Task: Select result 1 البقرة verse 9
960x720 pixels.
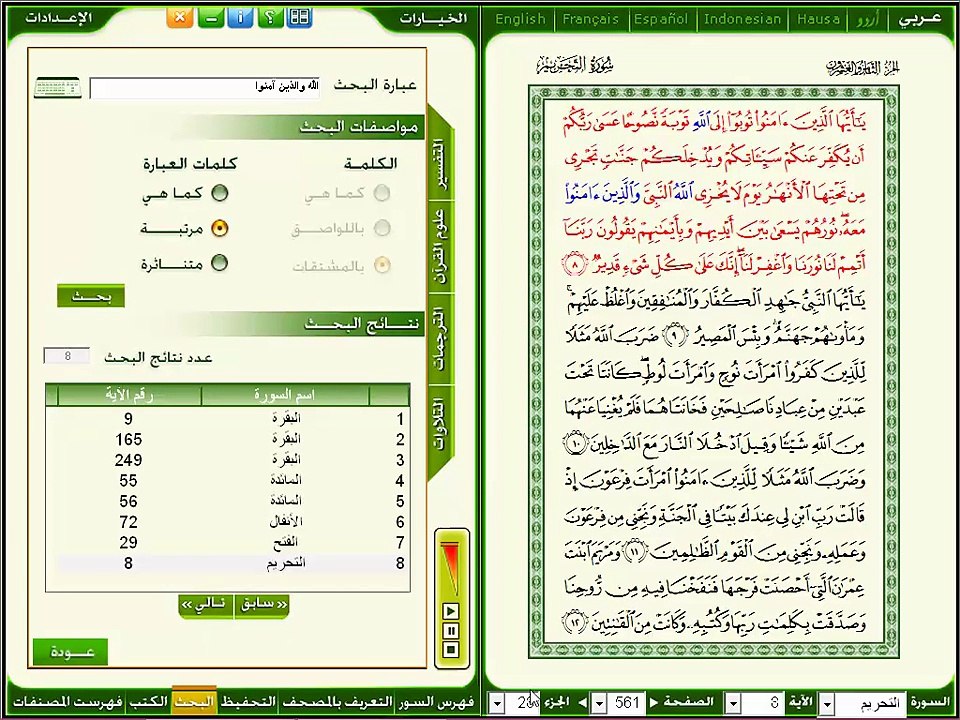Action: click(228, 419)
